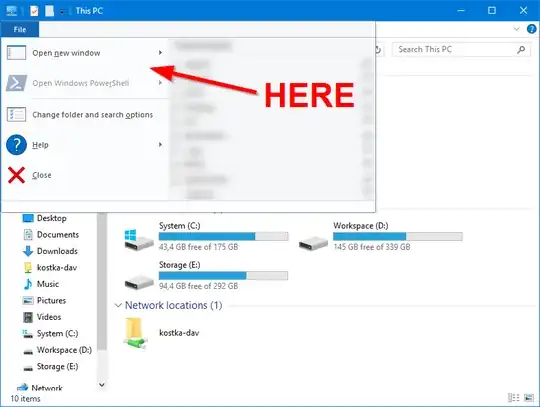Select the System (C:) drive icon
Screen dimensions: 540x407
(139, 240)
